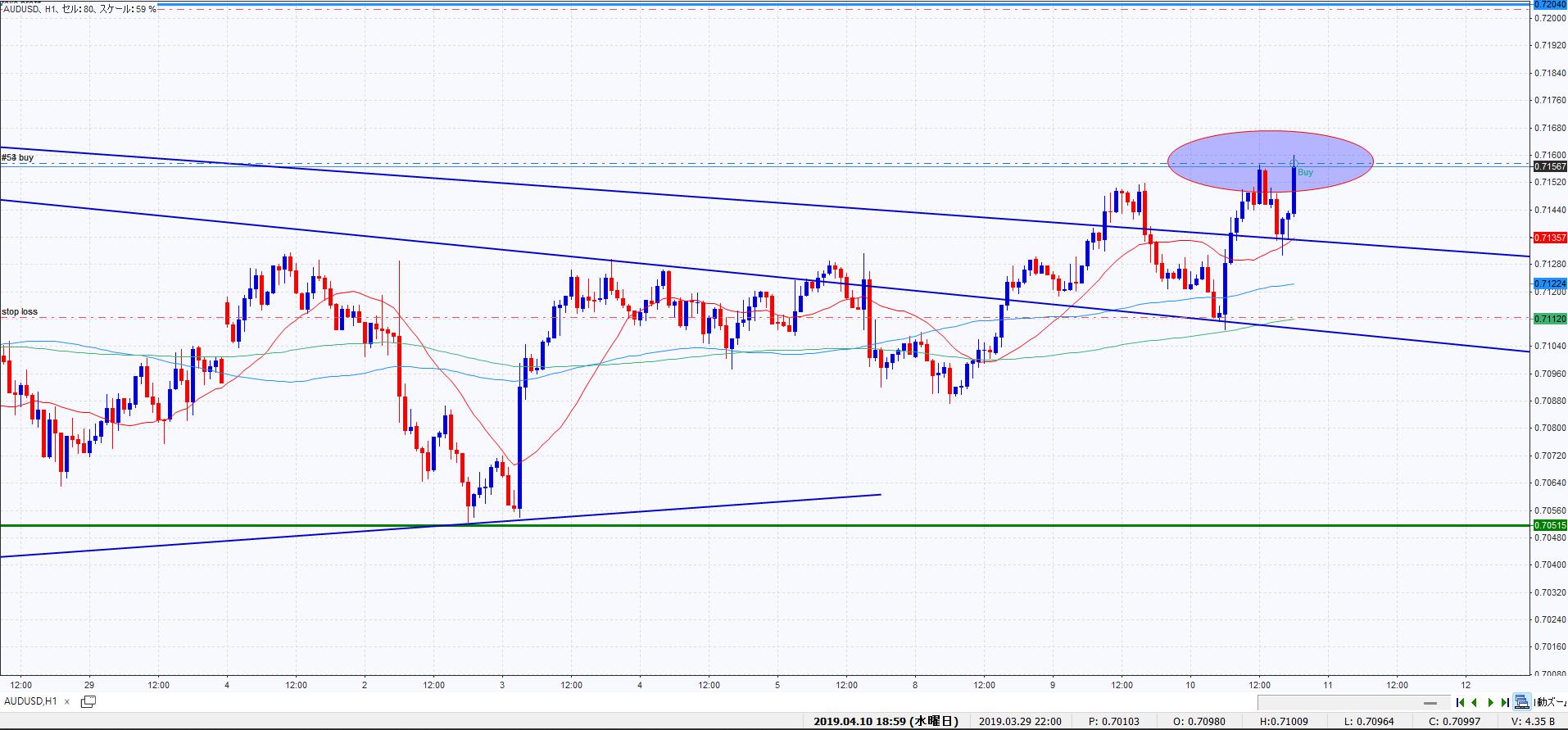Click the 0.71567 current price tag
The width and height of the screenshot is (1568, 730).
click(x=1549, y=166)
